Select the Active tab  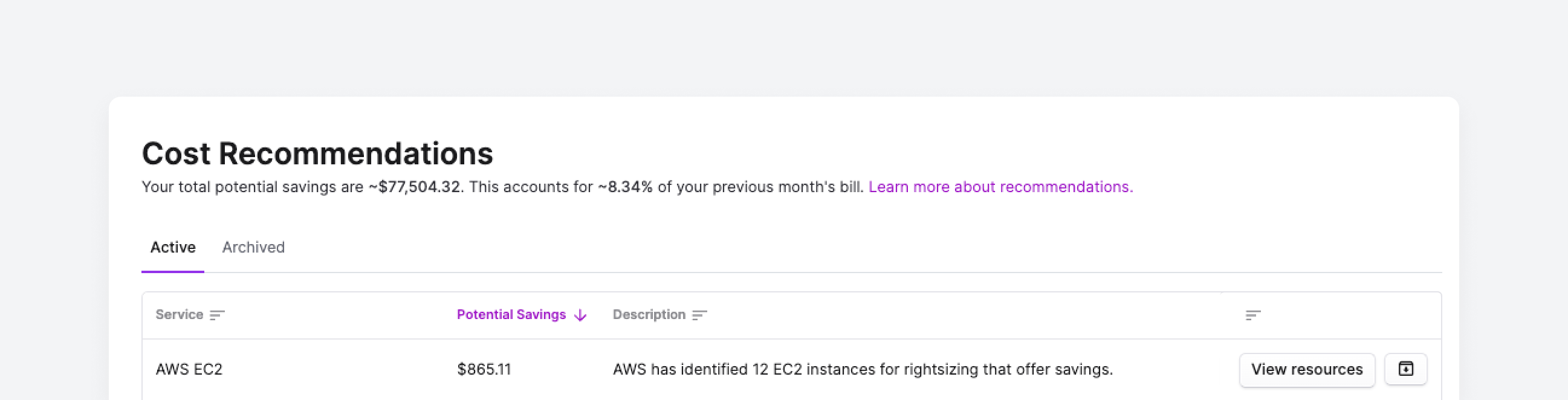tap(172, 247)
